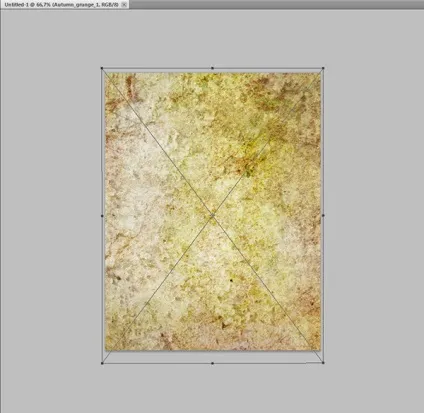The image size is (424, 413).
Task: Click the gray canvas right of the texture
Action: point(373,213)
